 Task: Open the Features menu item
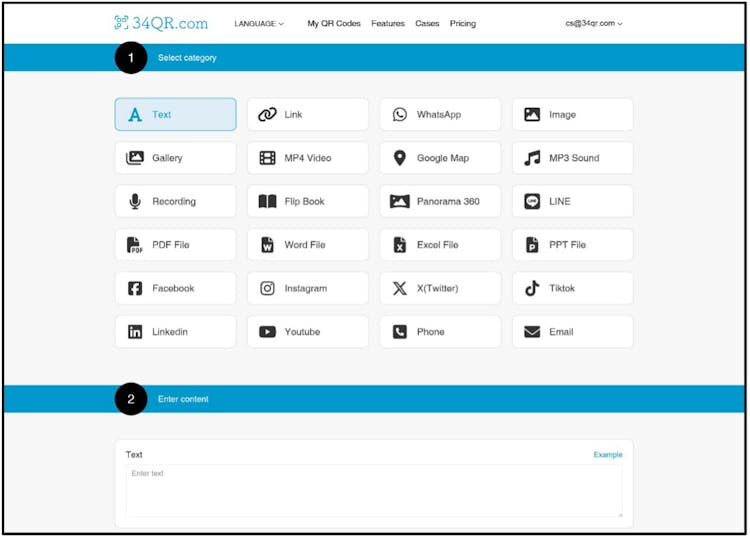(x=388, y=23)
